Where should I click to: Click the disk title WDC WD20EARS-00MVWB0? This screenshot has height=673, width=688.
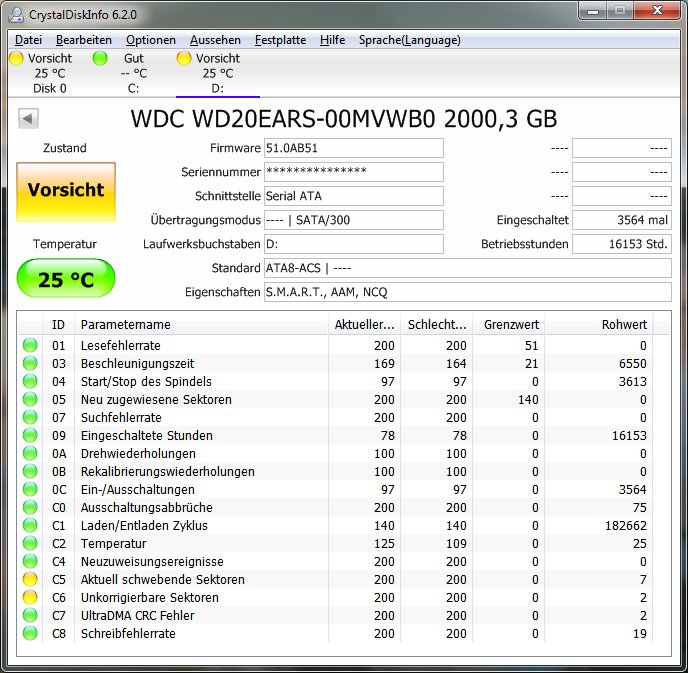coord(283,118)
